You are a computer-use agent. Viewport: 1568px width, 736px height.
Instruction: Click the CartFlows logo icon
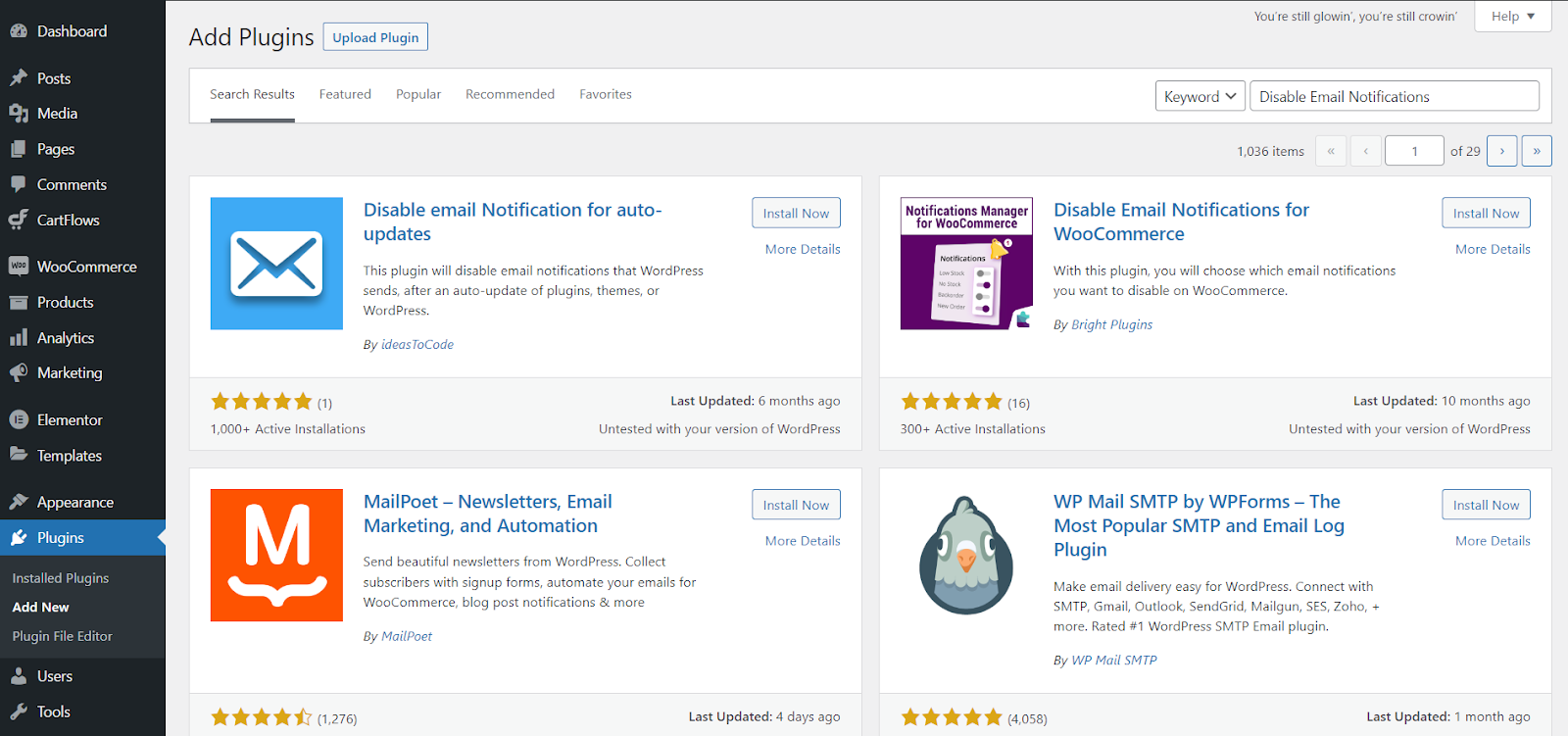(19, 220)
